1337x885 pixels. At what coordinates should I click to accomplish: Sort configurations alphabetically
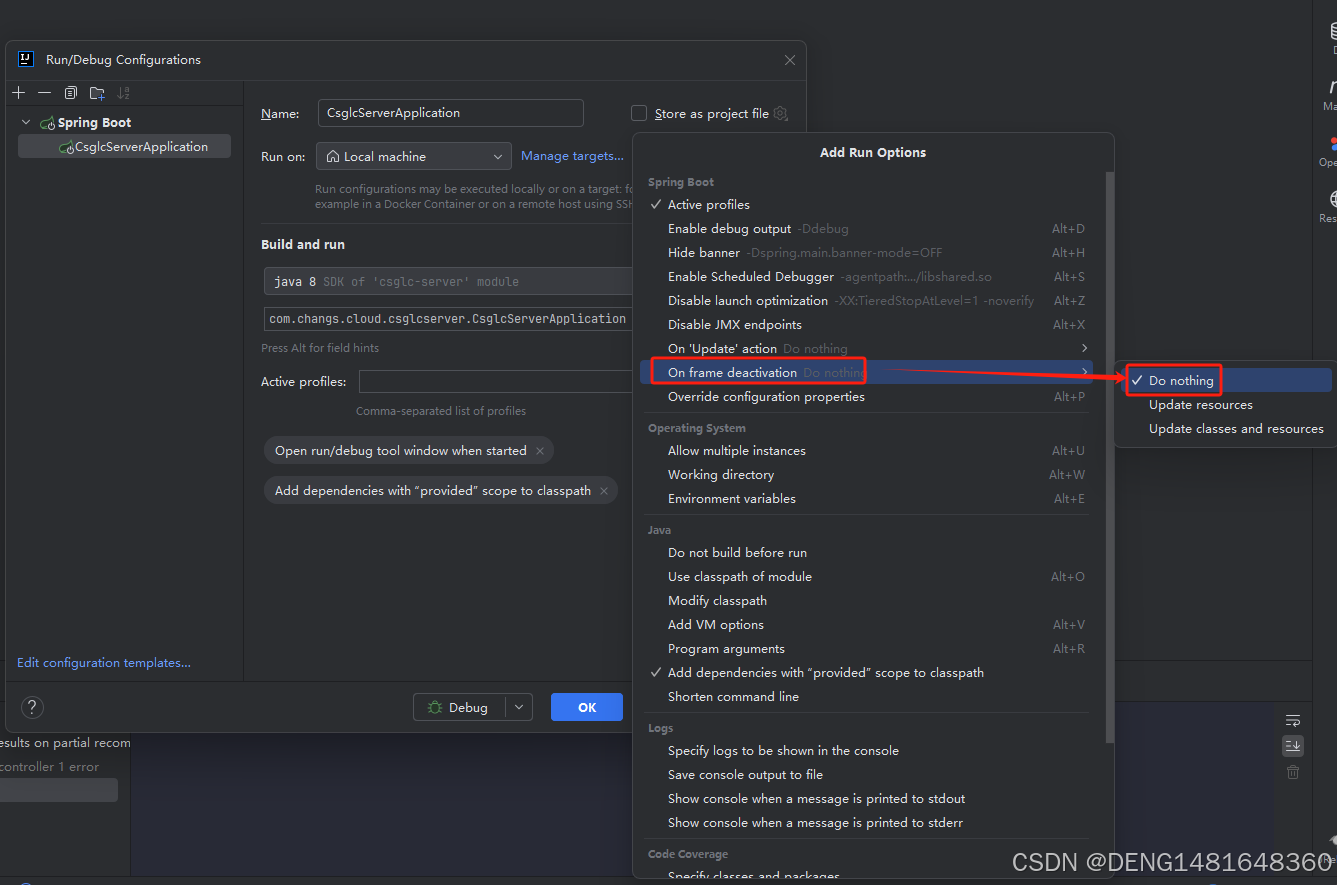point(122,92)
